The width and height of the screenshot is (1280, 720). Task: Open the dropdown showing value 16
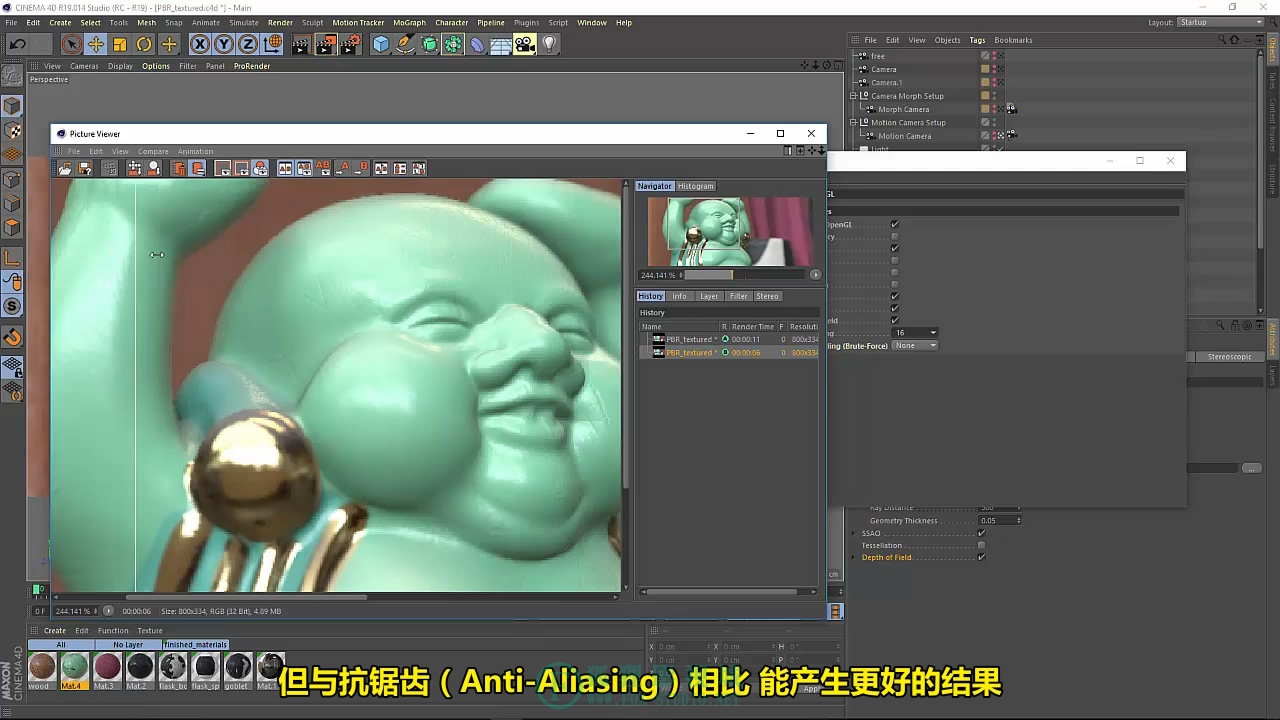click(915, 333)
